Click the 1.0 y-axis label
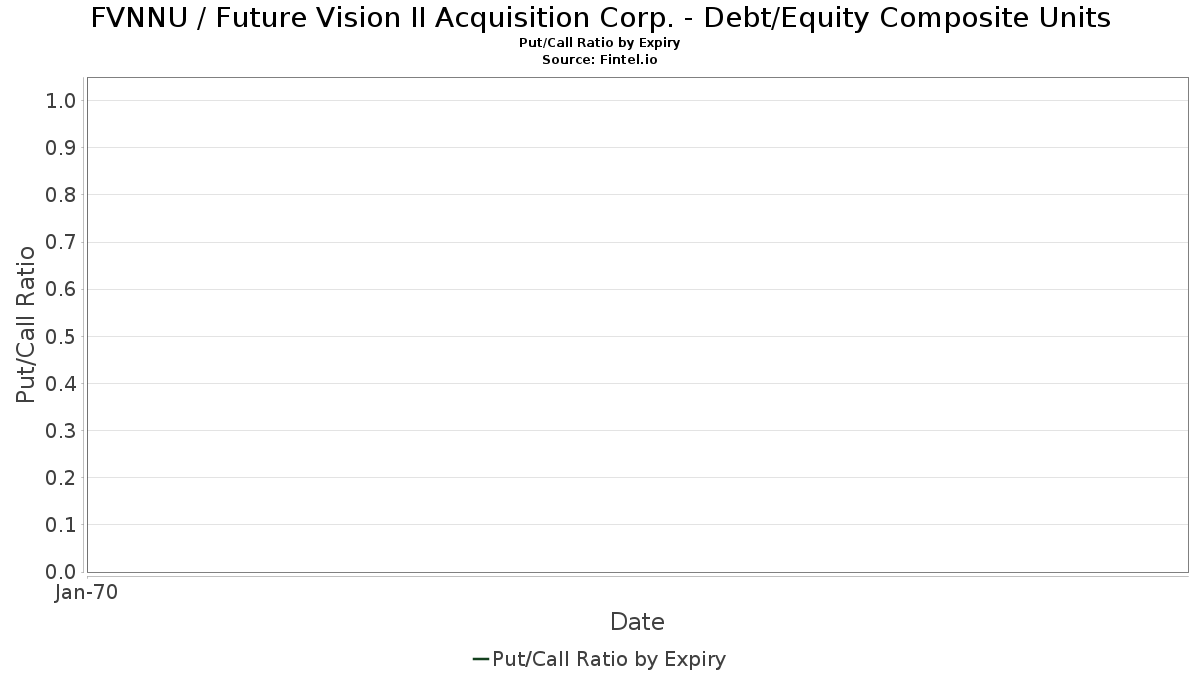 pyautogui.click(x=61, y=101)
